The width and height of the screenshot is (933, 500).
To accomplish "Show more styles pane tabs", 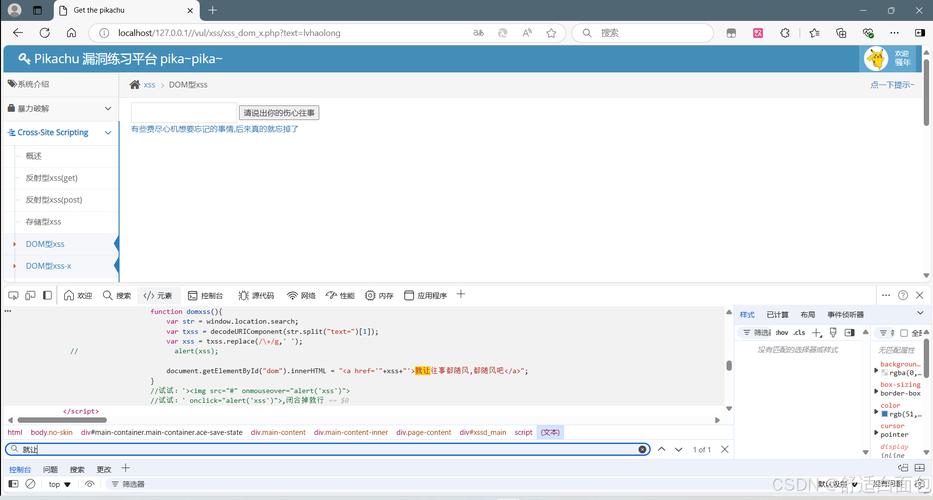I will click(x=921, y=314).
